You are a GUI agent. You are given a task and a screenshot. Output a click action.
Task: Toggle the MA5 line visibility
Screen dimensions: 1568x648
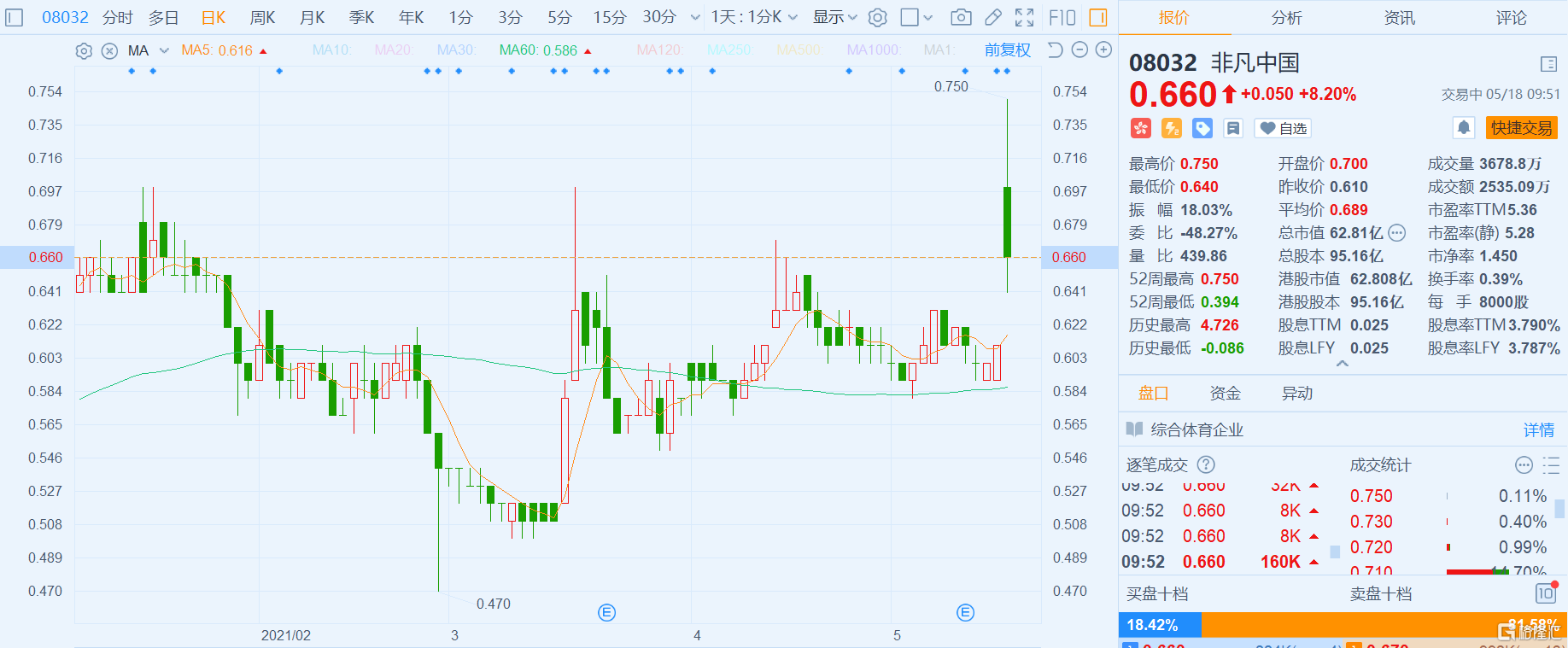coord(217,50)
